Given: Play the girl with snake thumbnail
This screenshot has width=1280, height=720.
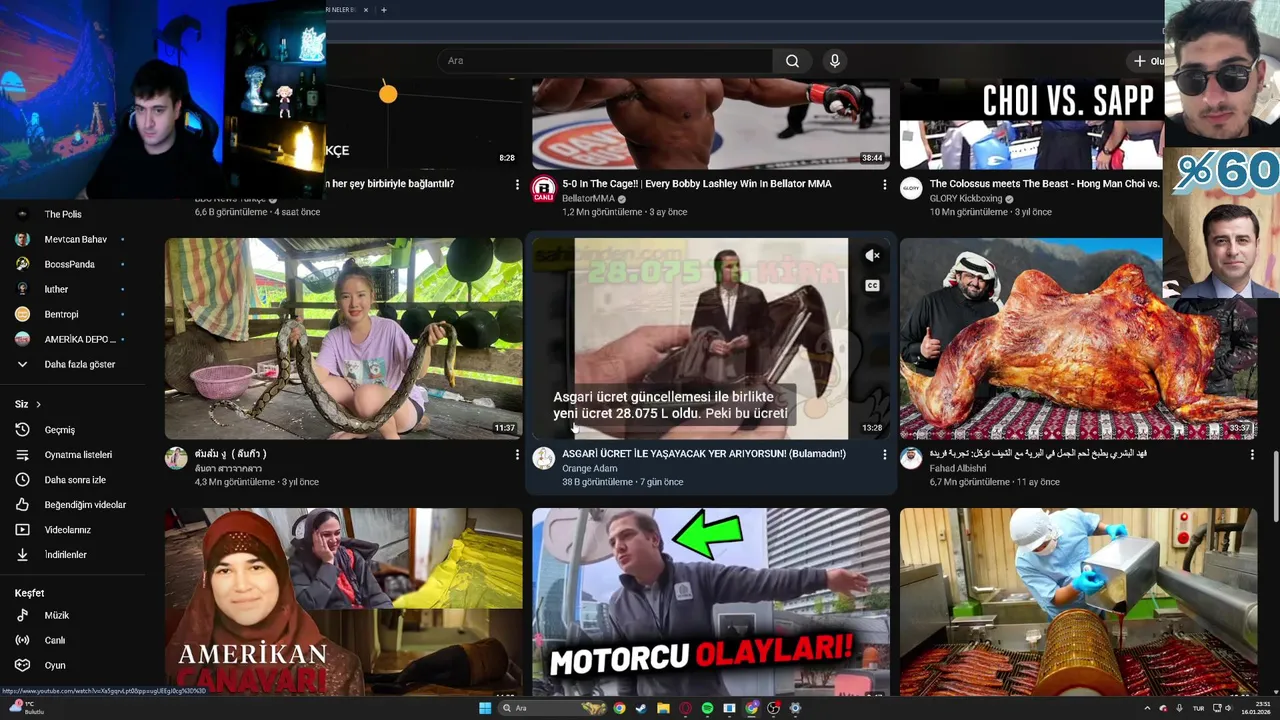Looking at the screenshot, I should click(343, 338).
